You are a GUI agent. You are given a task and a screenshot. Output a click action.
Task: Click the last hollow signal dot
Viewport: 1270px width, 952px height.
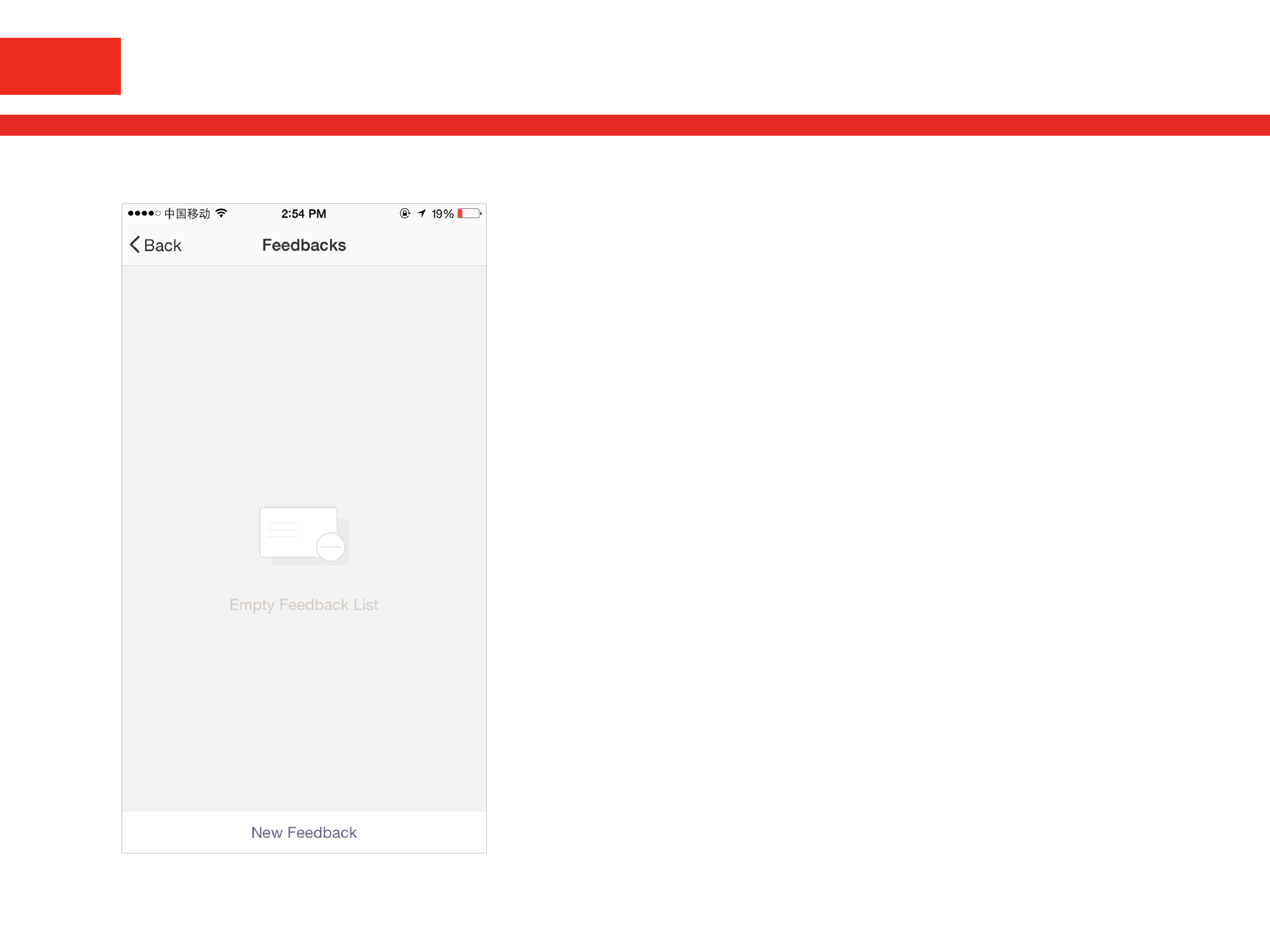pos(158,213)
